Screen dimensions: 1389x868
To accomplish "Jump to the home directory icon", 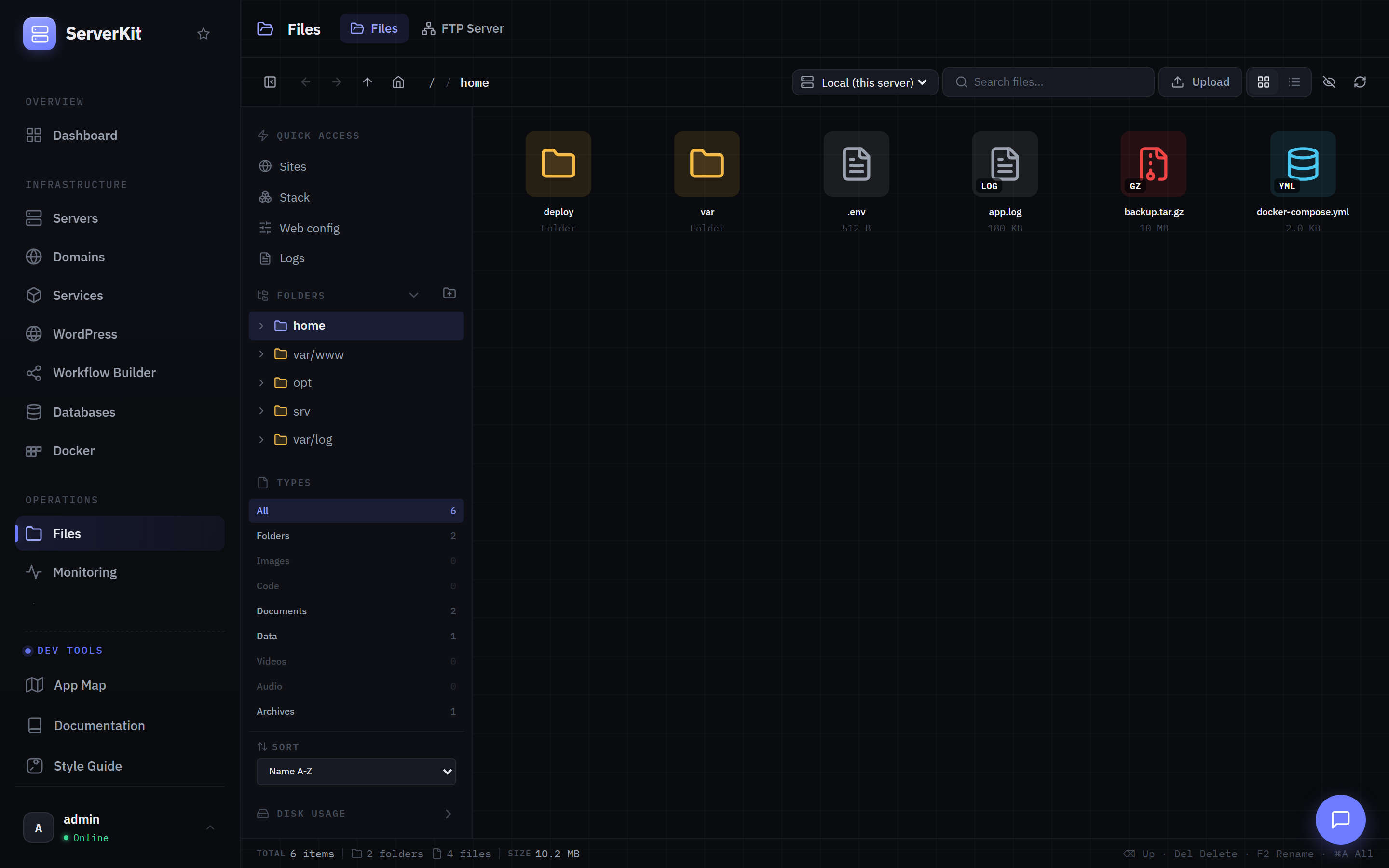I will tap(398, 82).
